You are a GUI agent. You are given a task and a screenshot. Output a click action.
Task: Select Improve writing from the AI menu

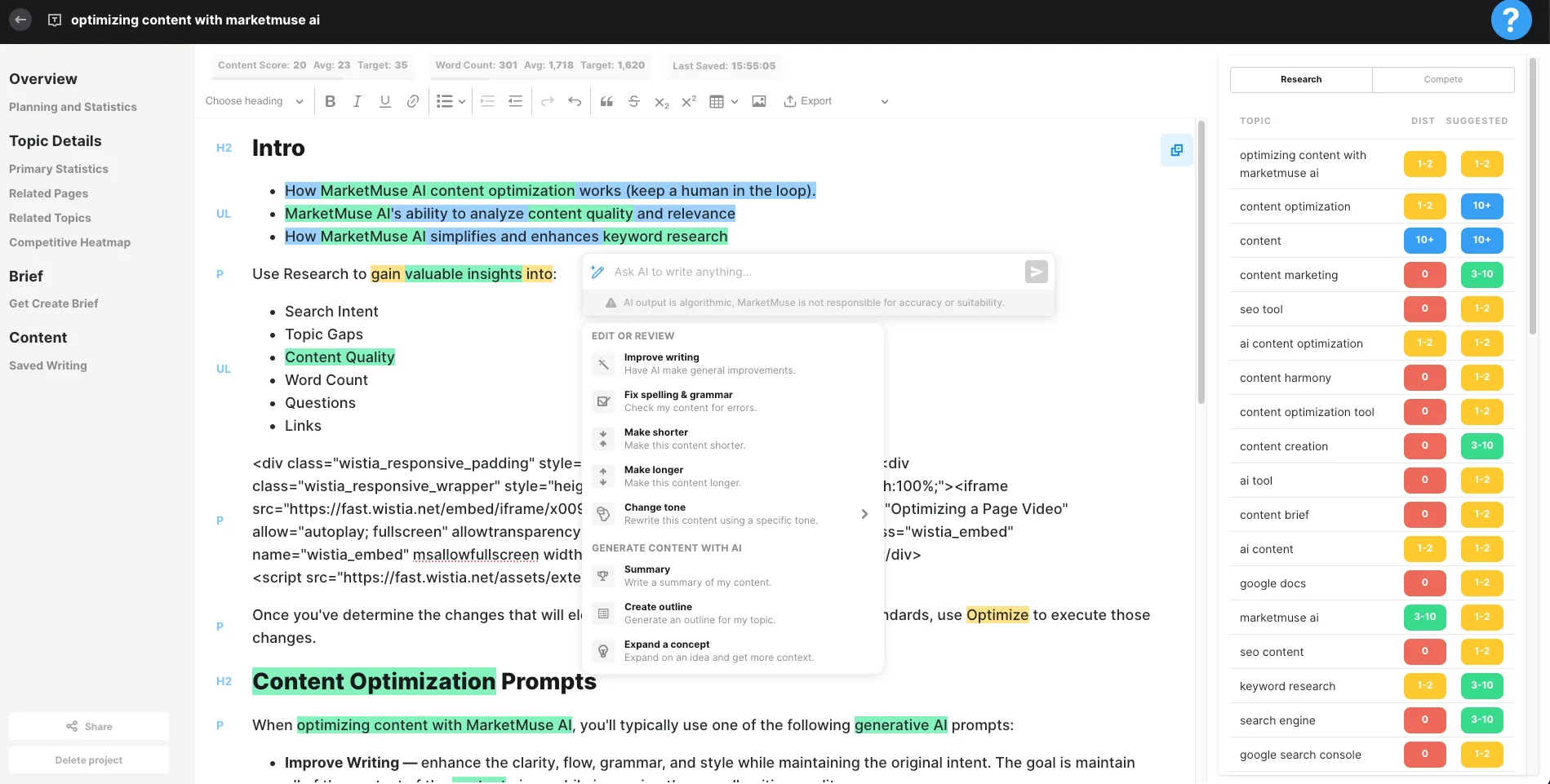click(x=661, y=363)
